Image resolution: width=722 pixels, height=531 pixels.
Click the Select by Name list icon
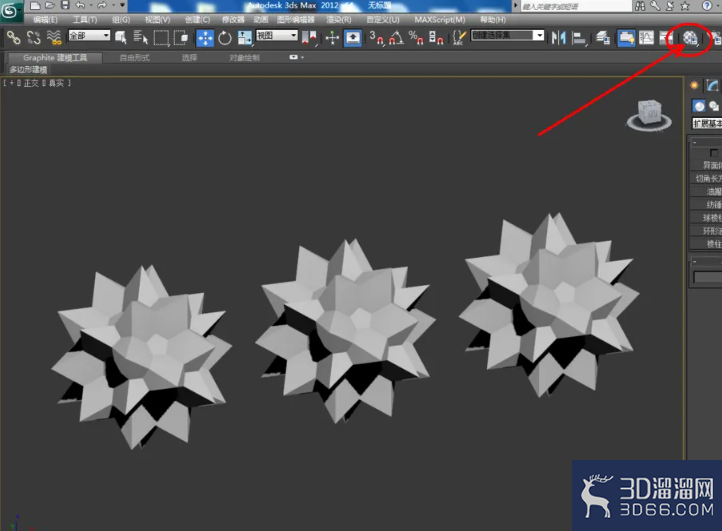140,37
